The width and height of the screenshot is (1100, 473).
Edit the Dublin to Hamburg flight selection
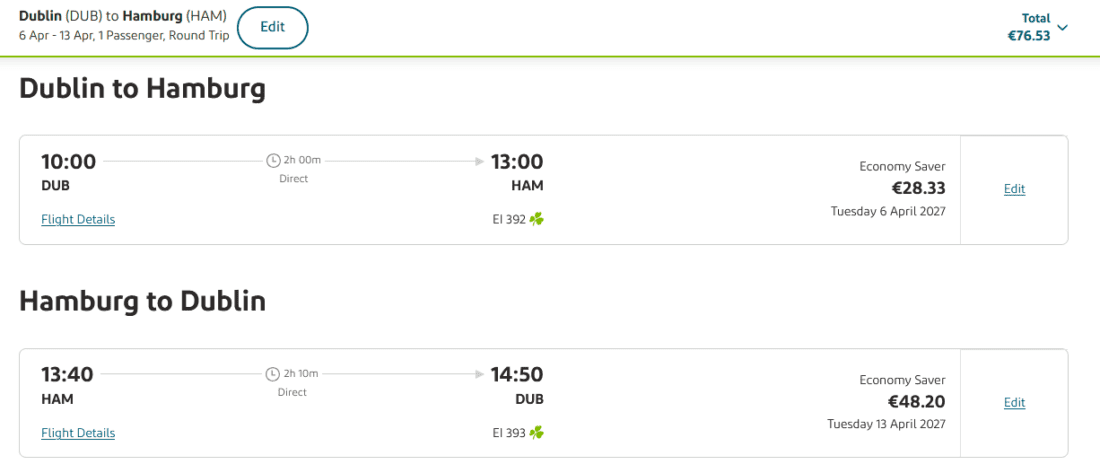[x=1014, y=189]
